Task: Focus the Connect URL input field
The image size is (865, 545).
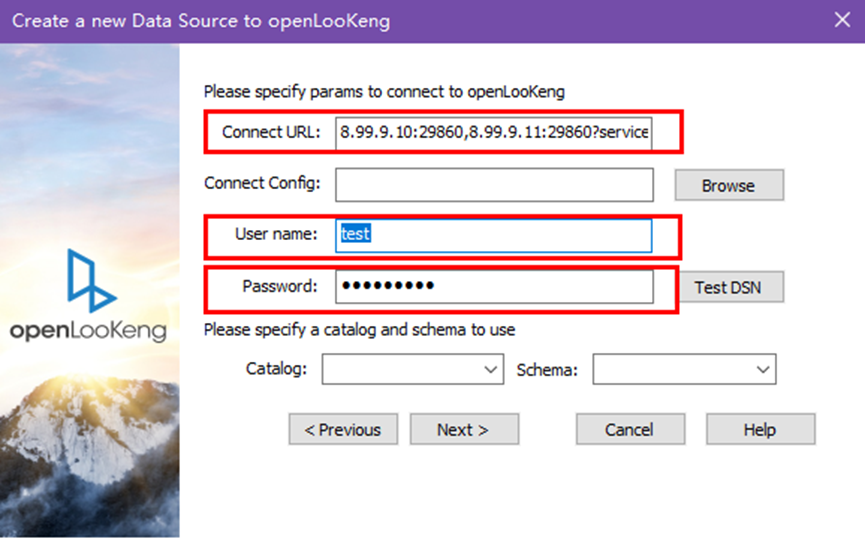Action: [x=494, y=132]
